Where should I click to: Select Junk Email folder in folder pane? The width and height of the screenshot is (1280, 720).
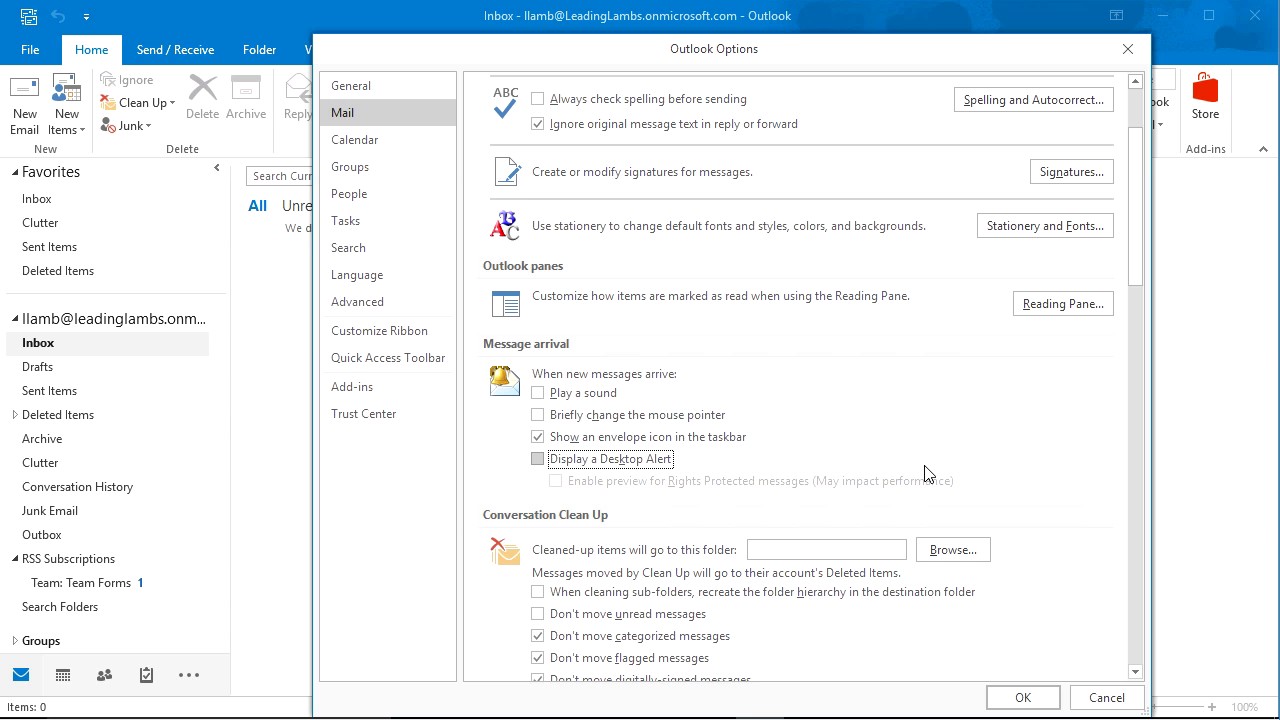50,511
